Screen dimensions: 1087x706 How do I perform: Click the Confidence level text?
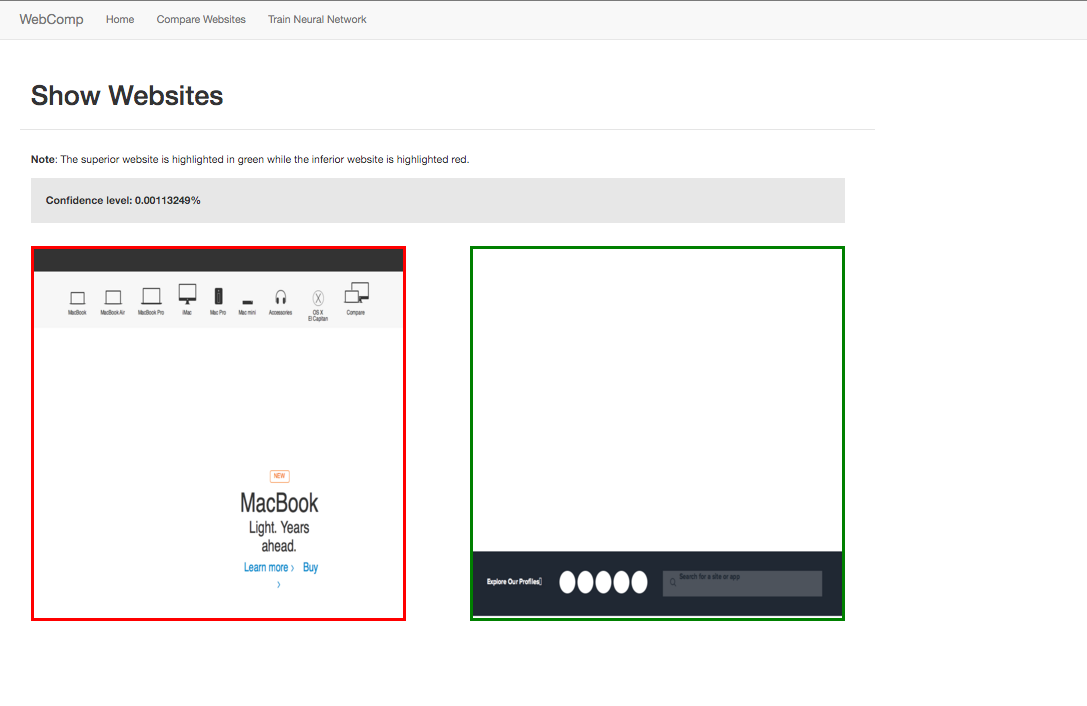123,200
